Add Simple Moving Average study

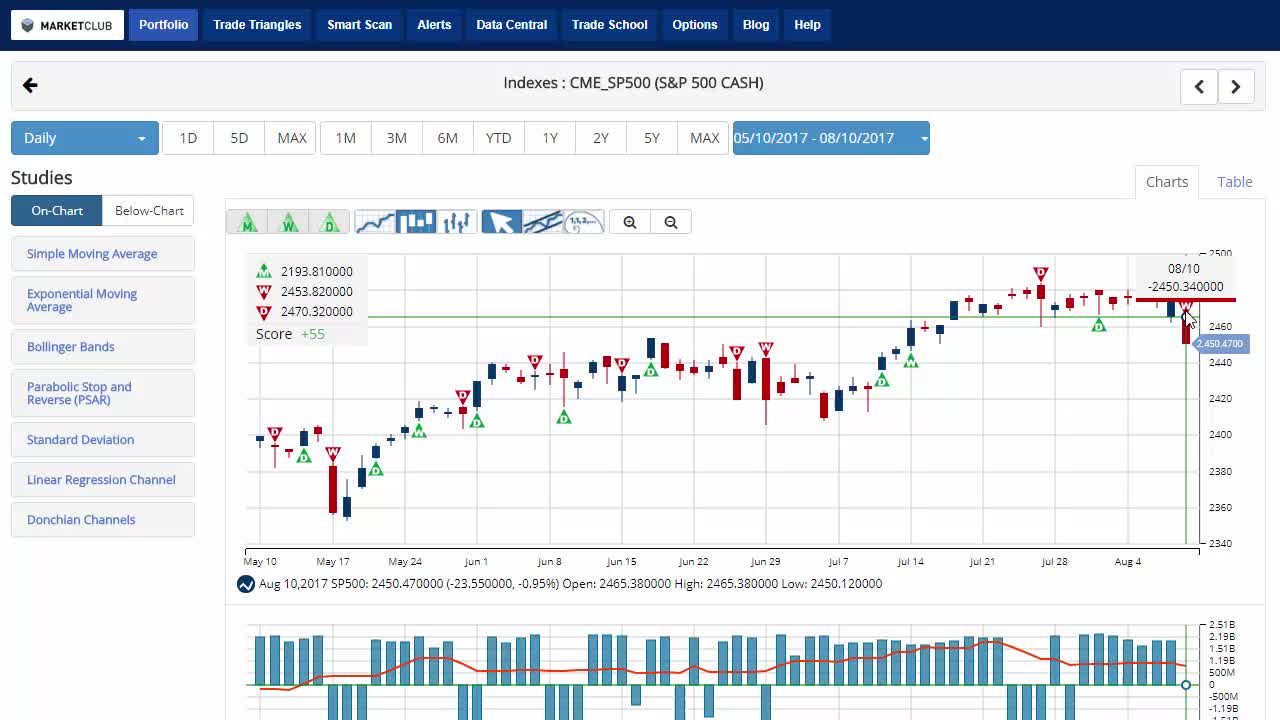[103, 254]
